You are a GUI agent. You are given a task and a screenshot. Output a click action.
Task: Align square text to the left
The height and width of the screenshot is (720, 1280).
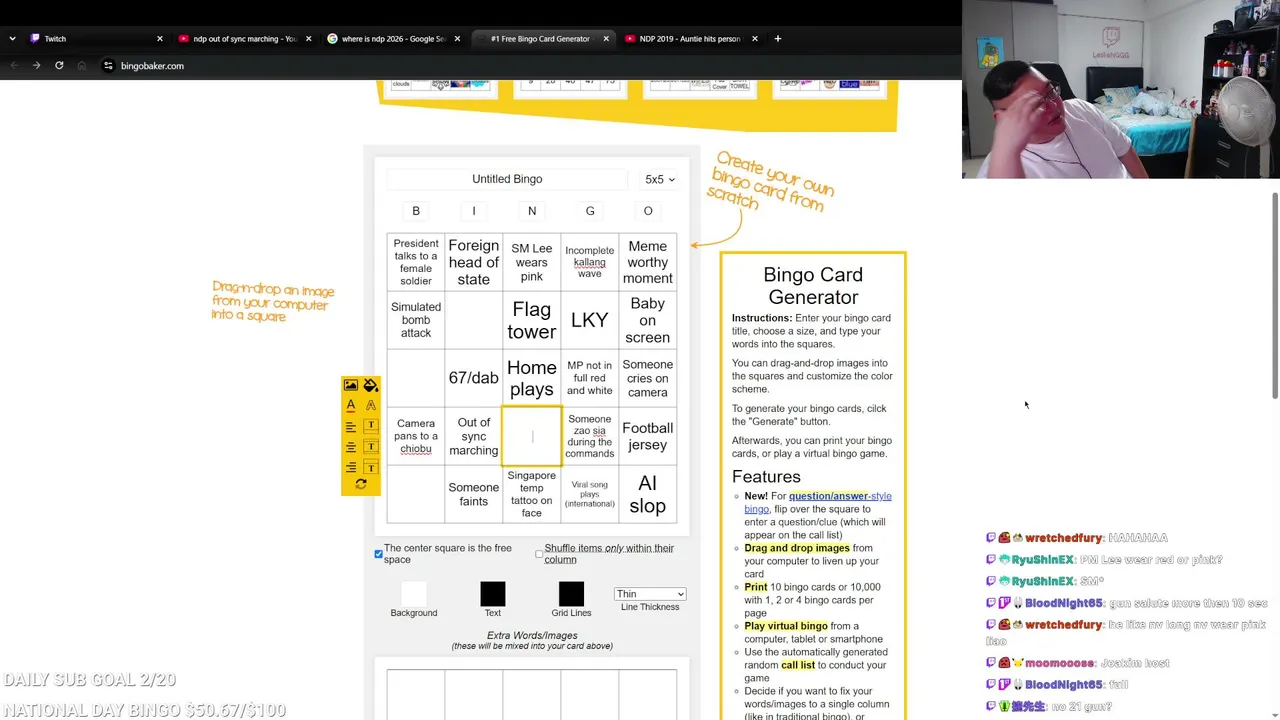[350, 426]
